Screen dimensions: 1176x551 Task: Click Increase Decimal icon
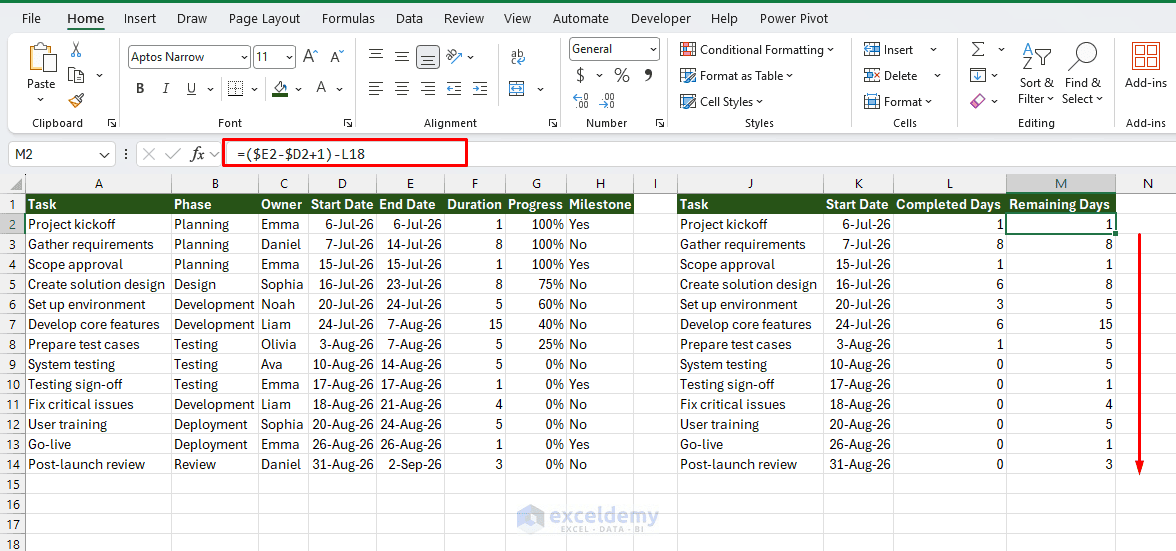(580, 100)
